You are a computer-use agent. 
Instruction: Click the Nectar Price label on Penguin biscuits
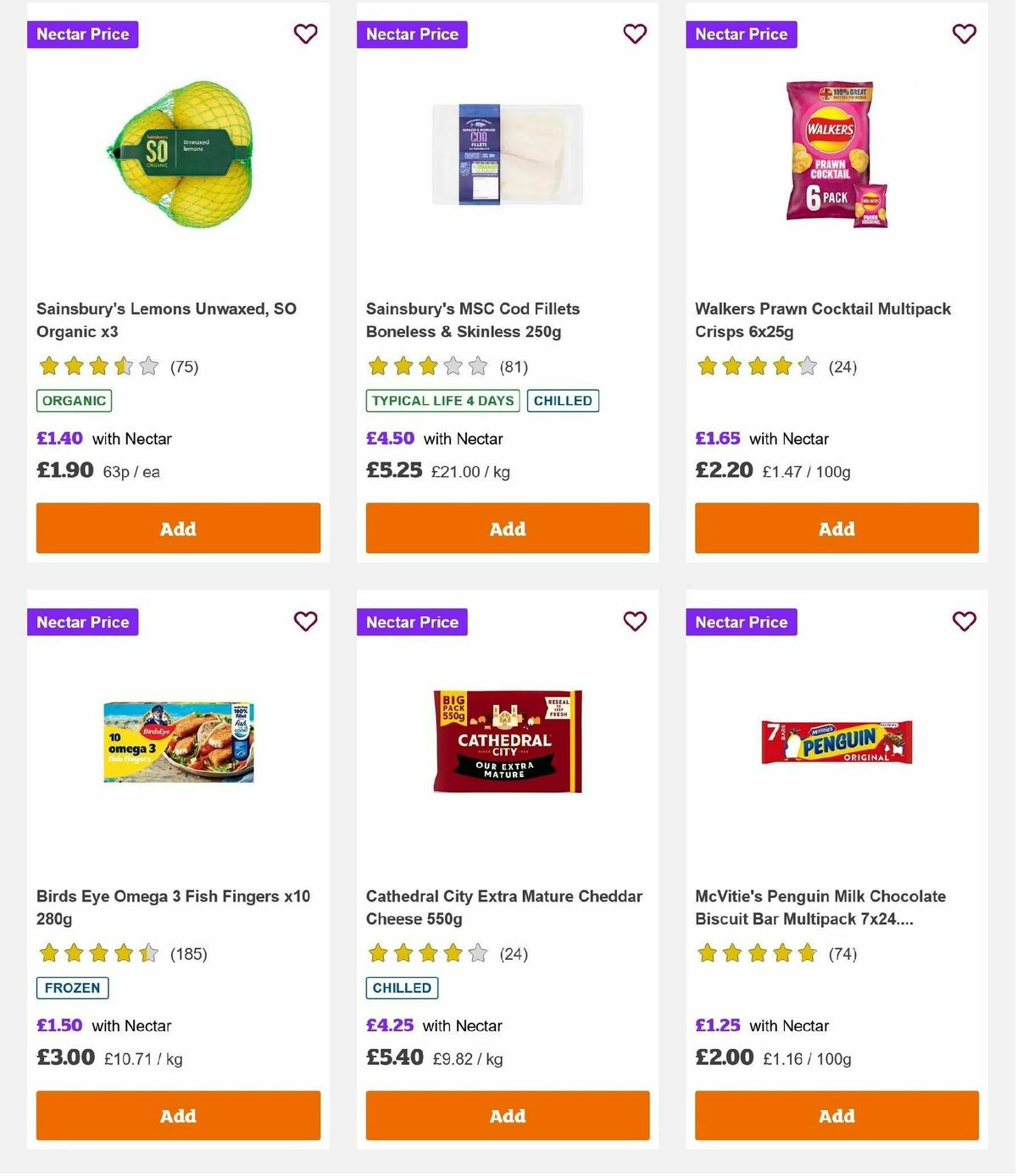[x=742, y=621]
